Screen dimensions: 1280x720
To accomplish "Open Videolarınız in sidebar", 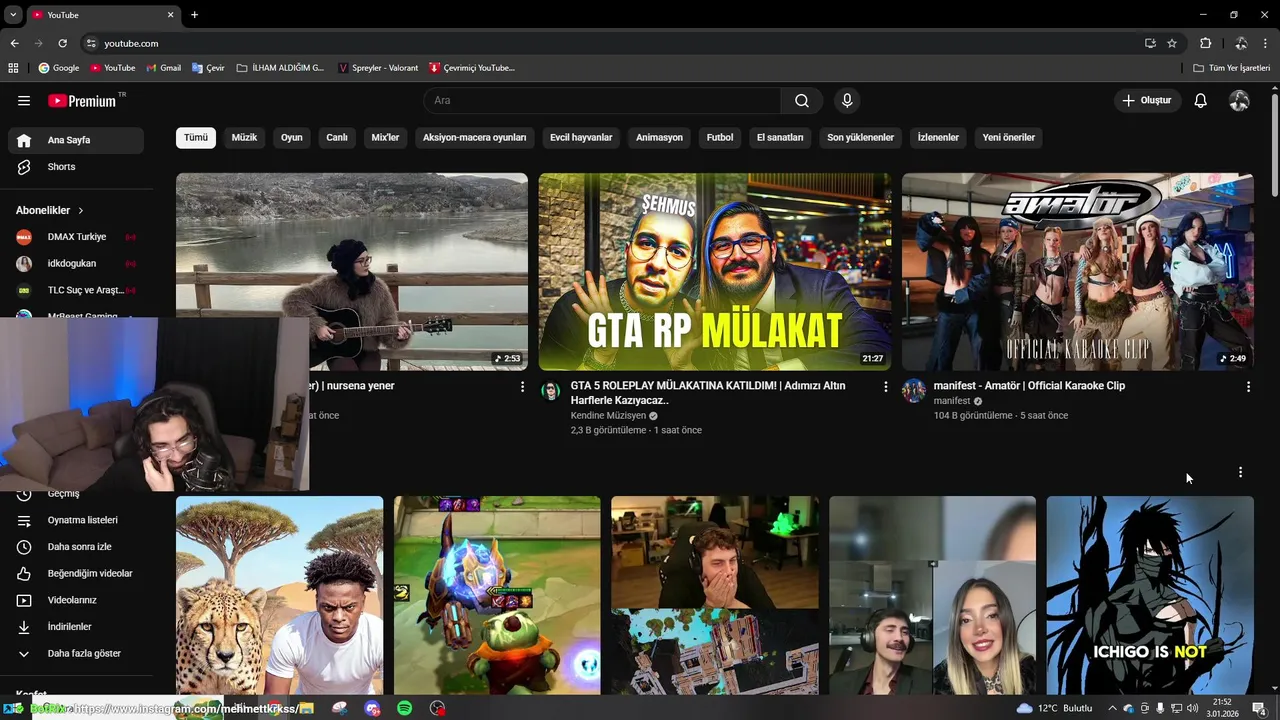I will point(76,600).
